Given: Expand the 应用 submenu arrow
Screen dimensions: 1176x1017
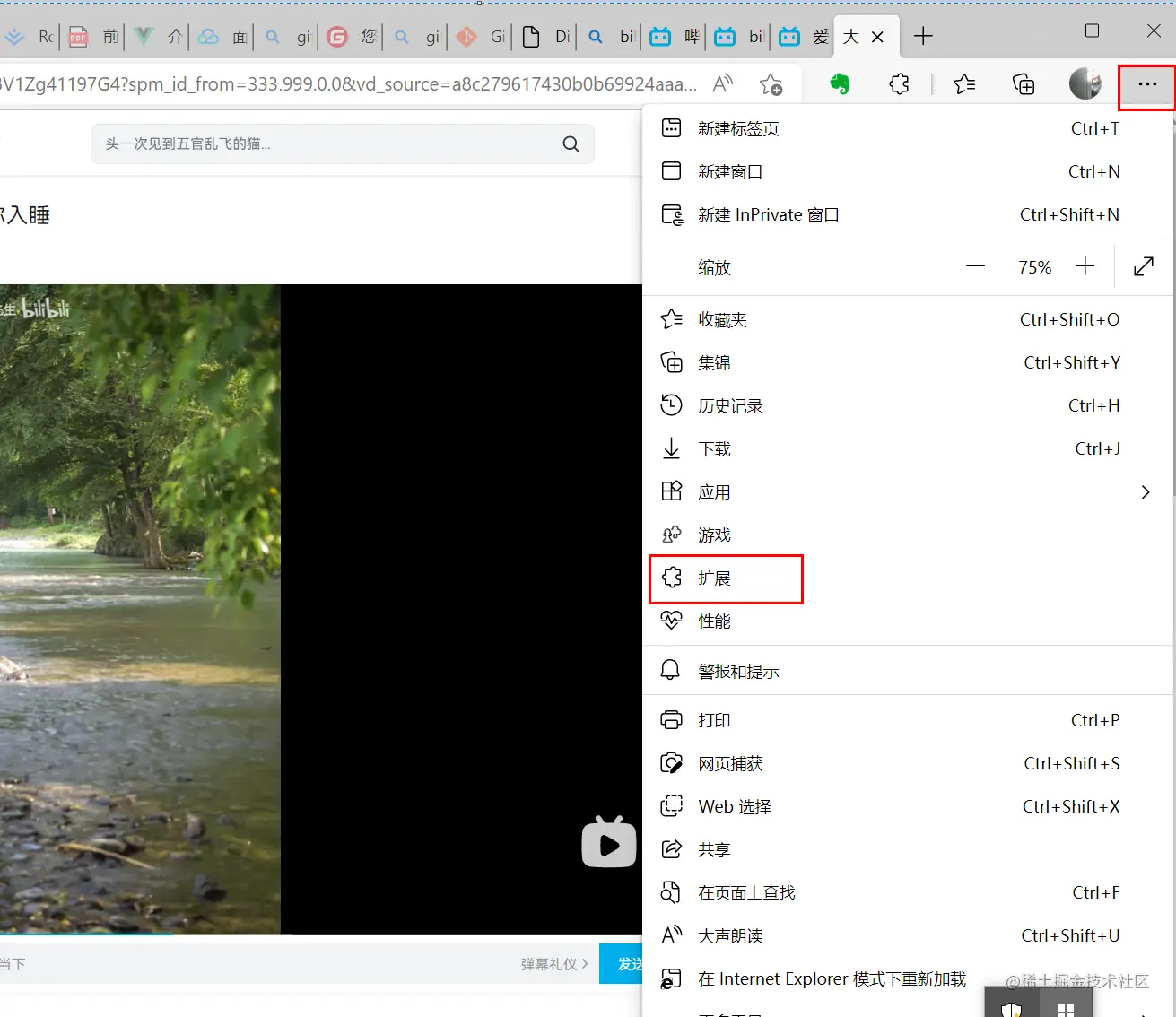Looking at the screenshot, I should point(1146,491).
